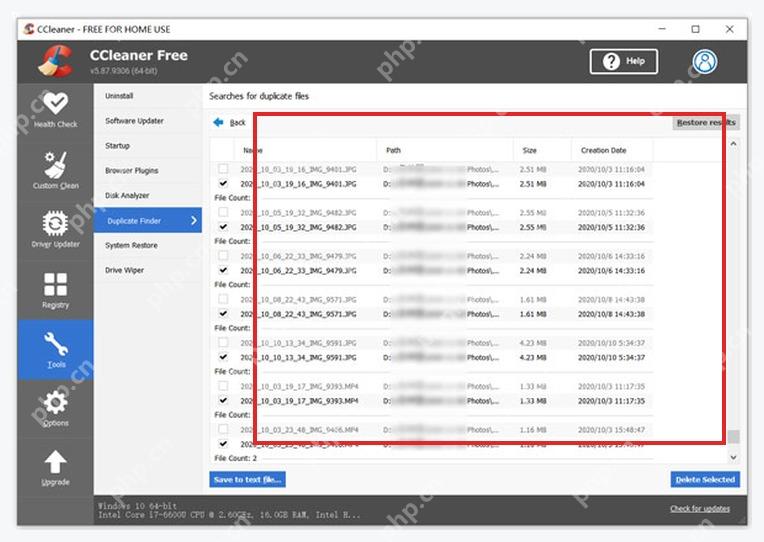Sort by the Path column header
Image resolution: width=764 pixels, height=542 pixels.
(x=445, y=150)
